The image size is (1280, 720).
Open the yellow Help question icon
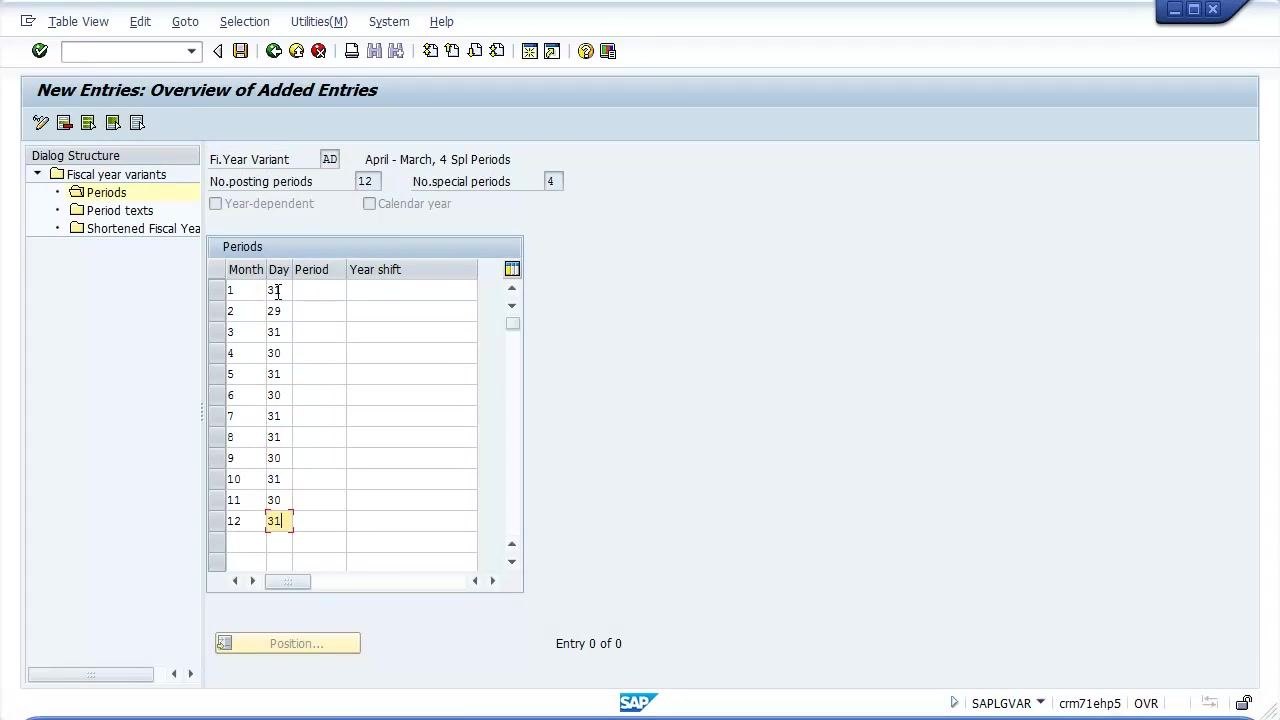pyautogui.click(x=586, y=51)
